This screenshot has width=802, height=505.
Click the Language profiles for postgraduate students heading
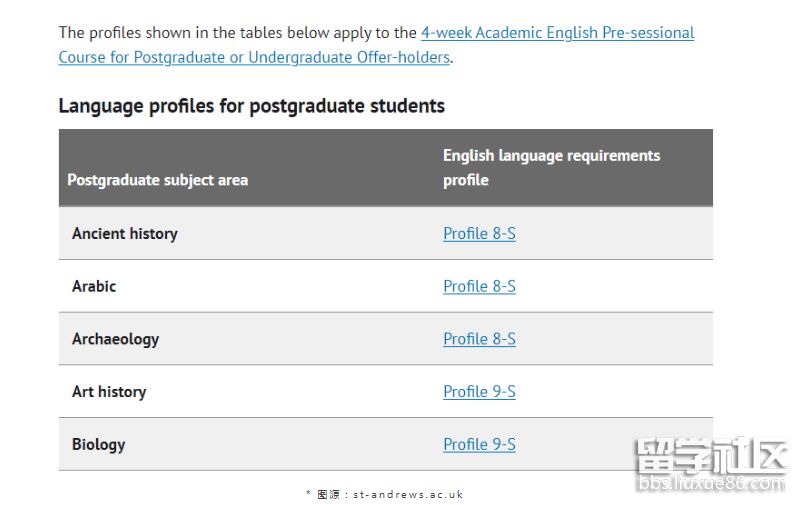(x=251, y=106)
